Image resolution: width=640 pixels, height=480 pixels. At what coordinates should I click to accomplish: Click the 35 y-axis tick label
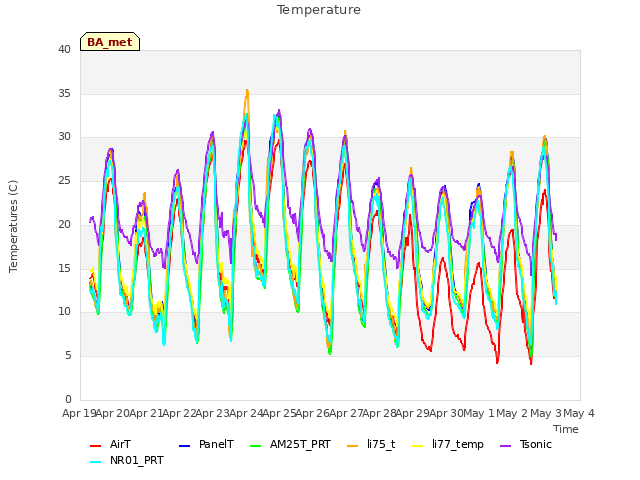point(64,93)
